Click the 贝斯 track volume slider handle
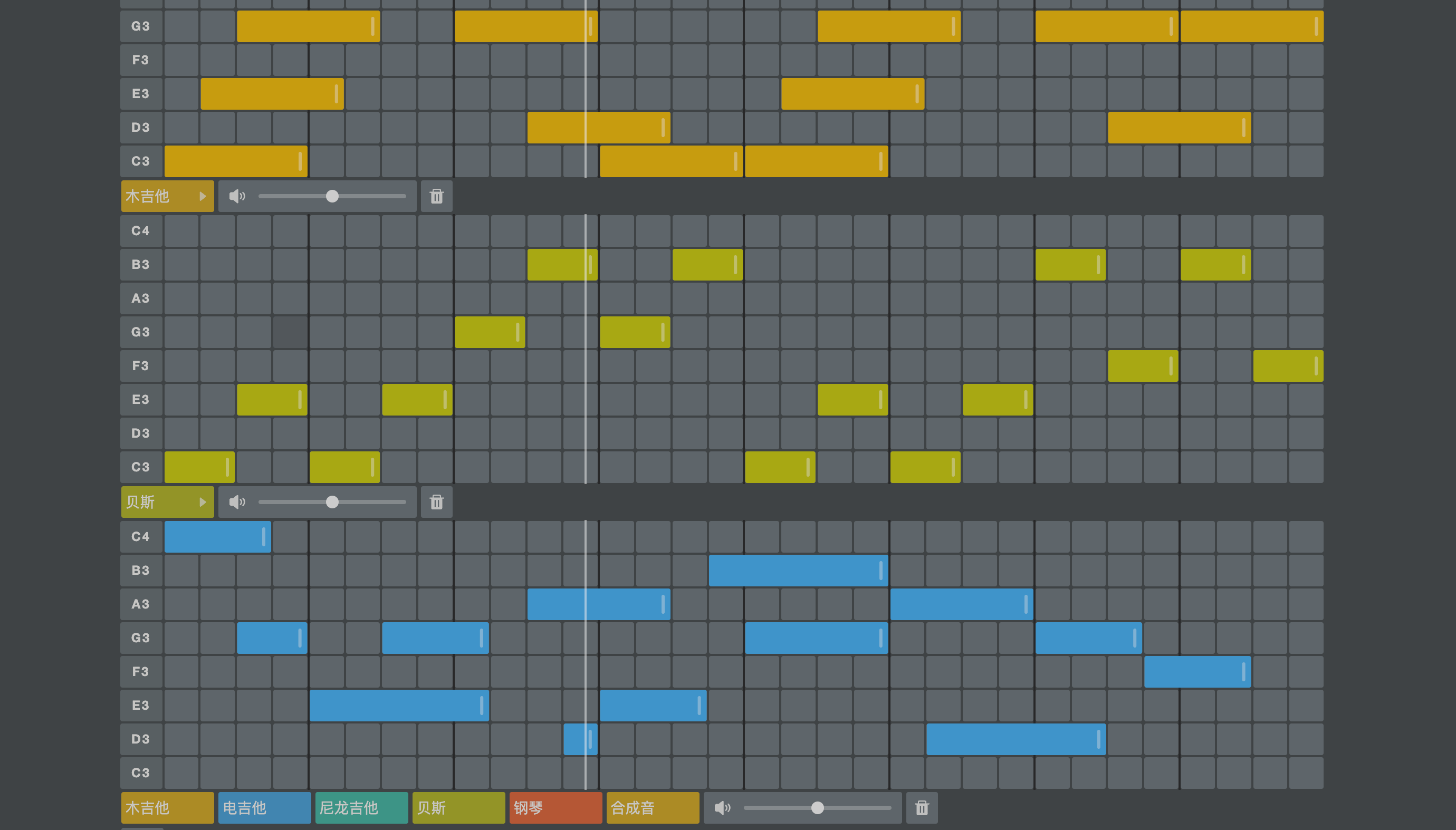This screenshot has width=1456, height=830. pos(332,501)
